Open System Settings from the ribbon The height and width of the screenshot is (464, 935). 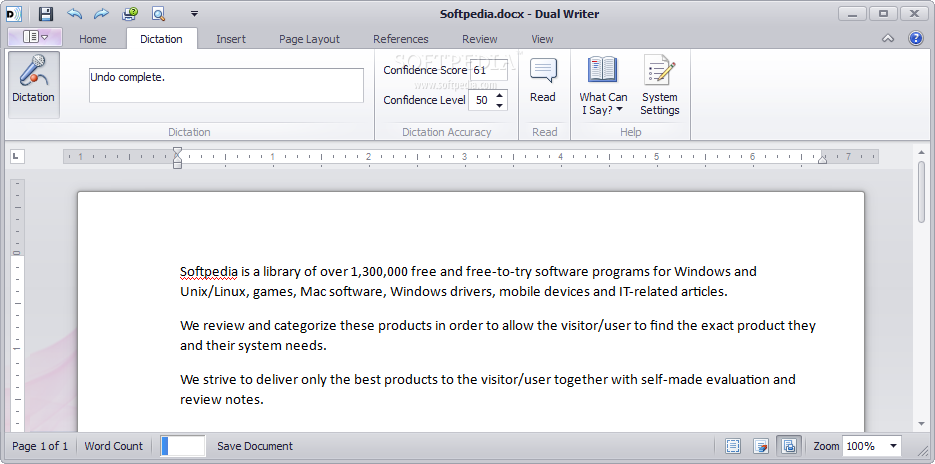click(x=660, y=85)
